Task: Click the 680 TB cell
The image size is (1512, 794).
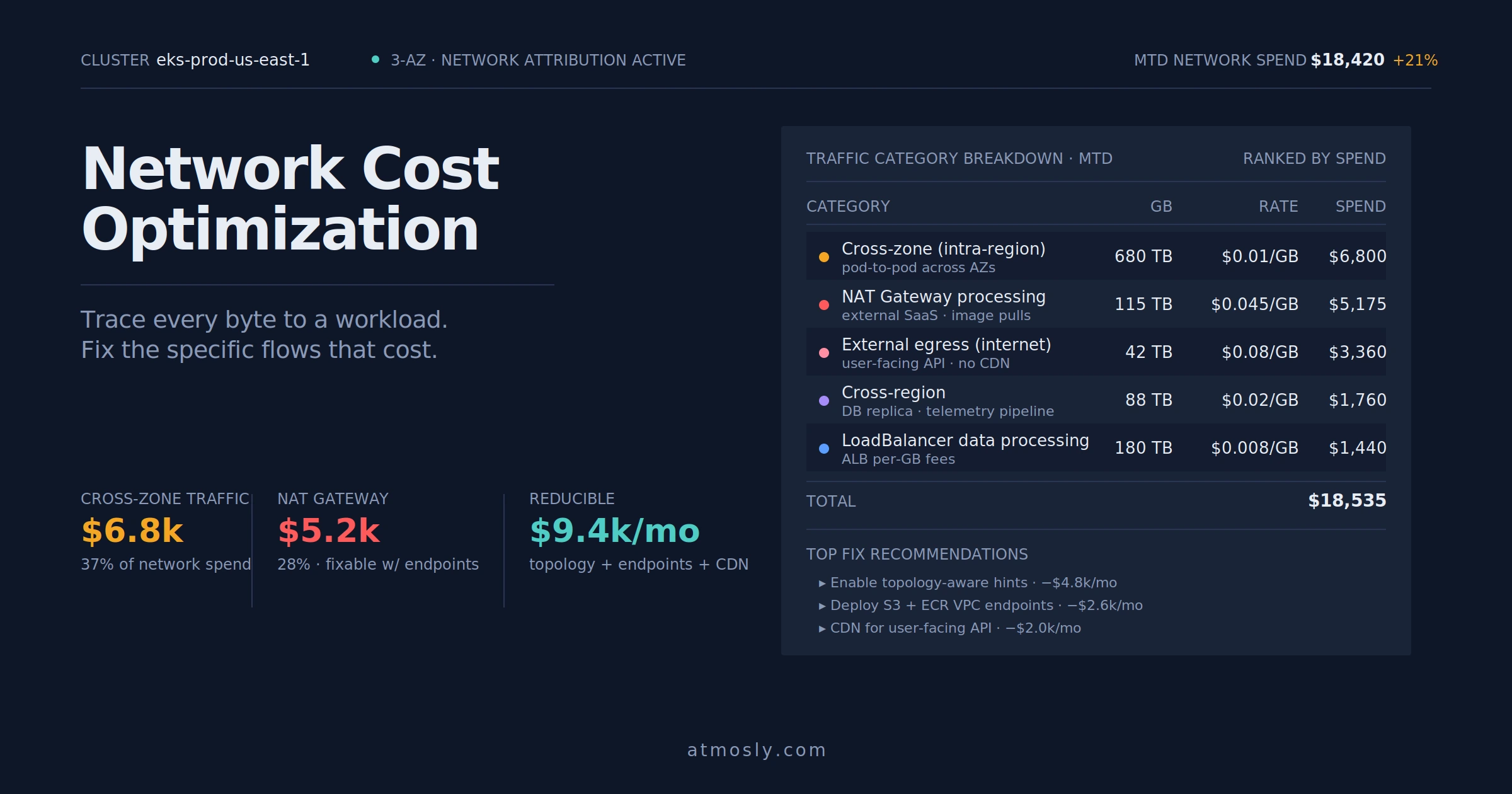Action: [1143, 256]
